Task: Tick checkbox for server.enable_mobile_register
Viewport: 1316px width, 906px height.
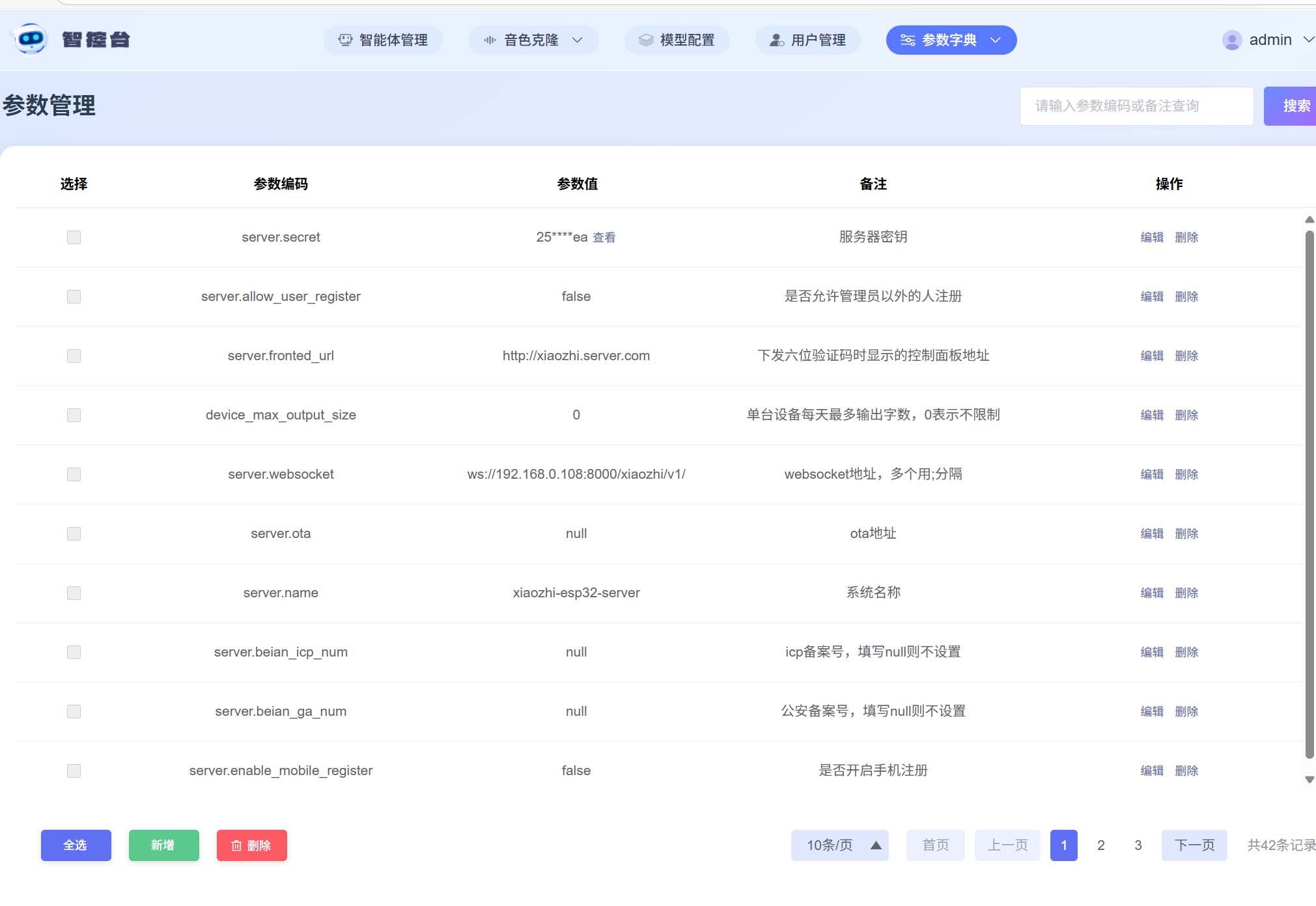Action: [74, 771]
